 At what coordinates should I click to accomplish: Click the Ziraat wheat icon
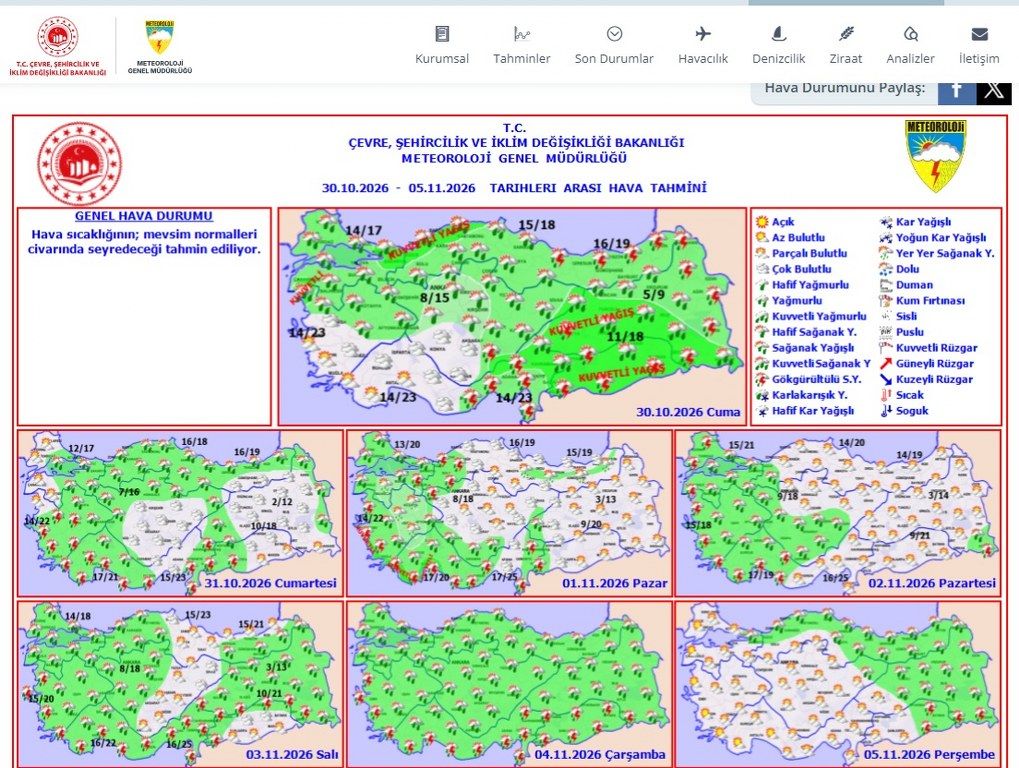845,34
